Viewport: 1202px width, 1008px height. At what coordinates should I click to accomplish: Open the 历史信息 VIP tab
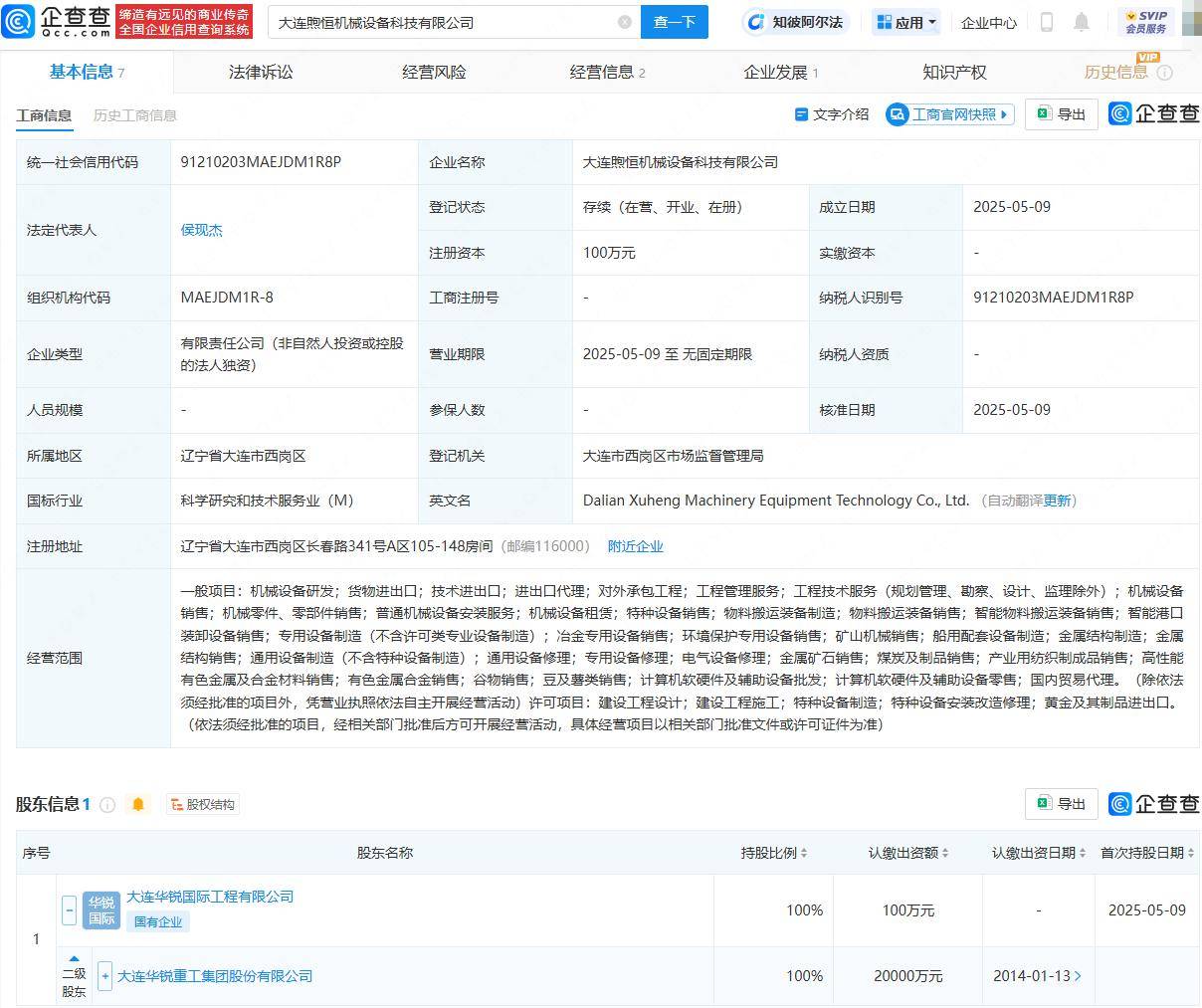pos(1115,72)
